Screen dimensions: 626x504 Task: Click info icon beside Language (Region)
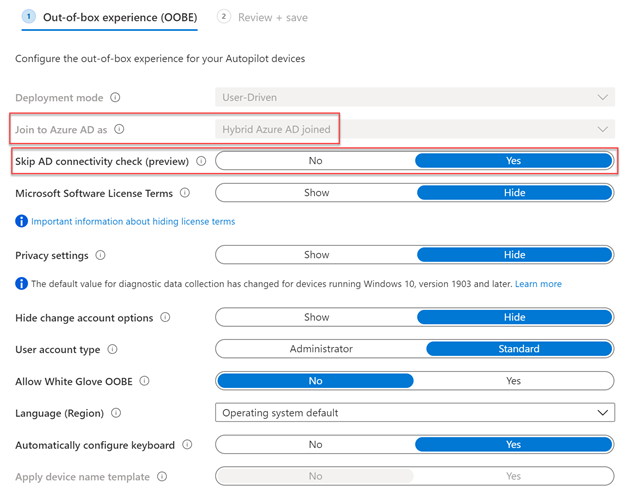(116, 413)
